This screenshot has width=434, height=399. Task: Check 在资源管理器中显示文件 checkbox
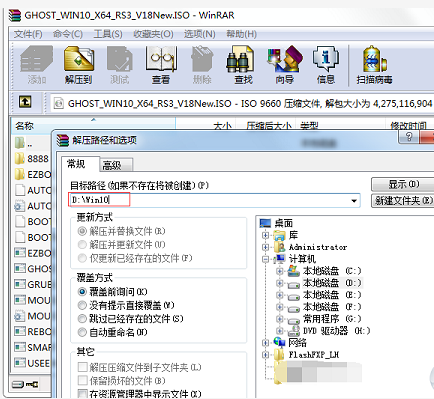coord(82,394)
